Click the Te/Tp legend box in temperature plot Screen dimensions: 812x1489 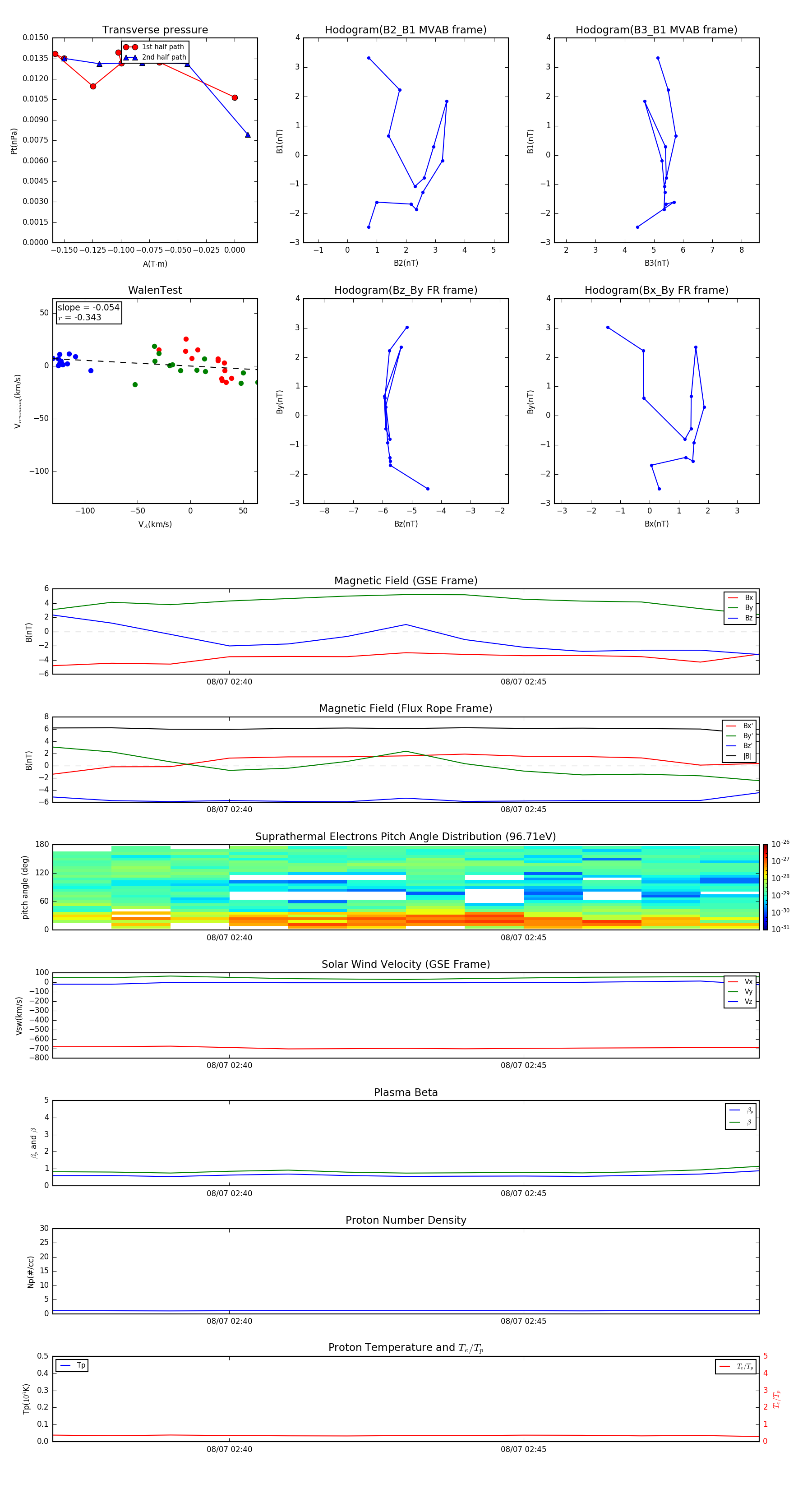pyautogui.click(x=736, y=1367)
